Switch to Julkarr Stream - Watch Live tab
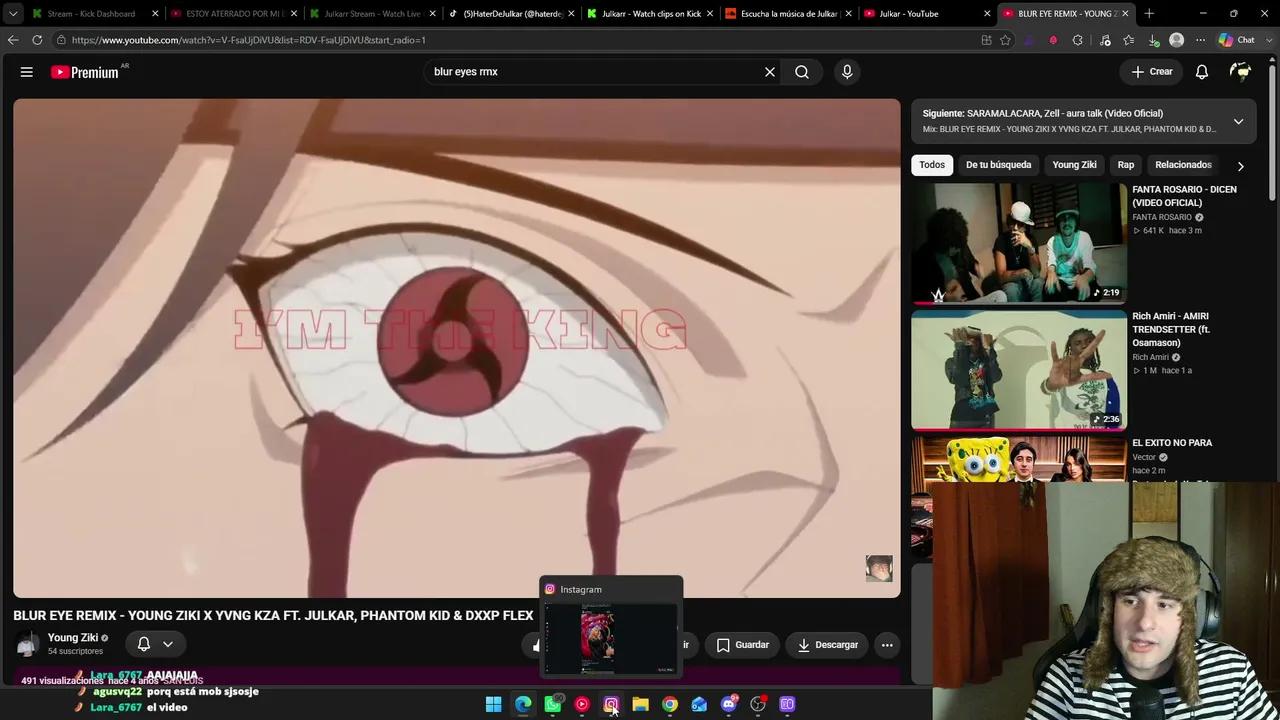The height and width of the screenshot is (720, 1280). pyautogui.click(x=372, y=14)
